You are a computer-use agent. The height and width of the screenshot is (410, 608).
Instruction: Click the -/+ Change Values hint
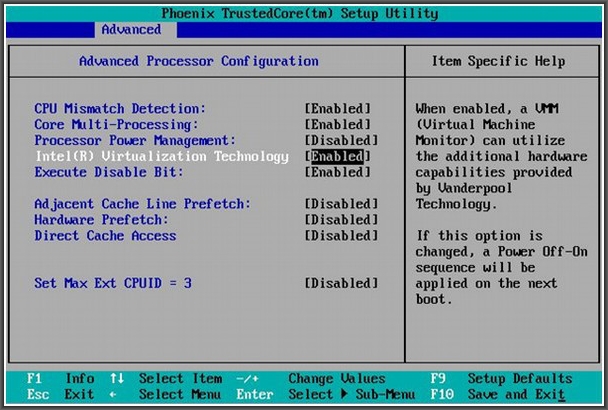[x=311, y=378]
